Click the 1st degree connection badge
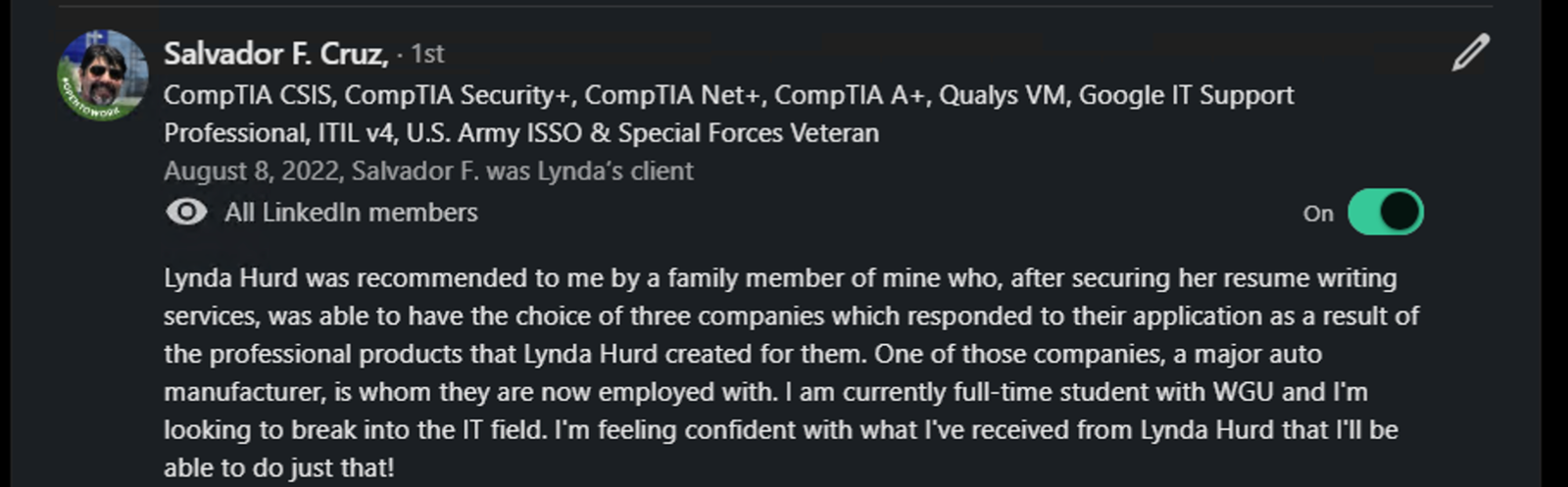The width and height of the screenshot is (1568, 487). pos(427,54)
